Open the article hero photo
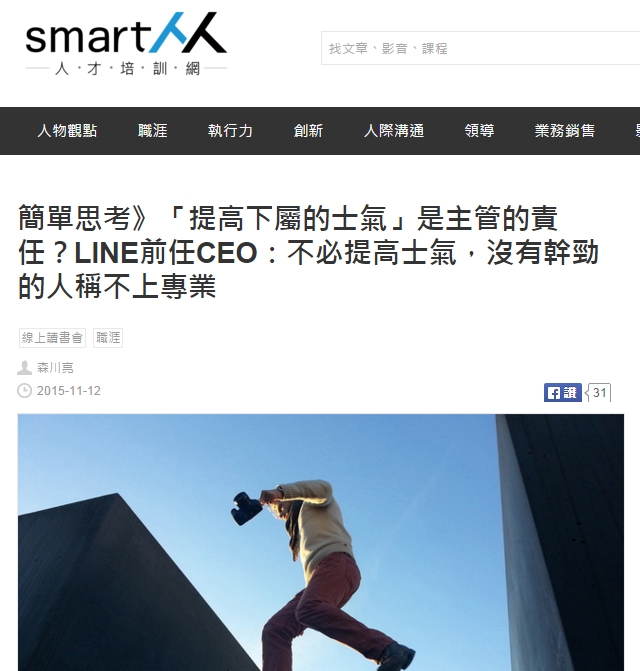 321,542
